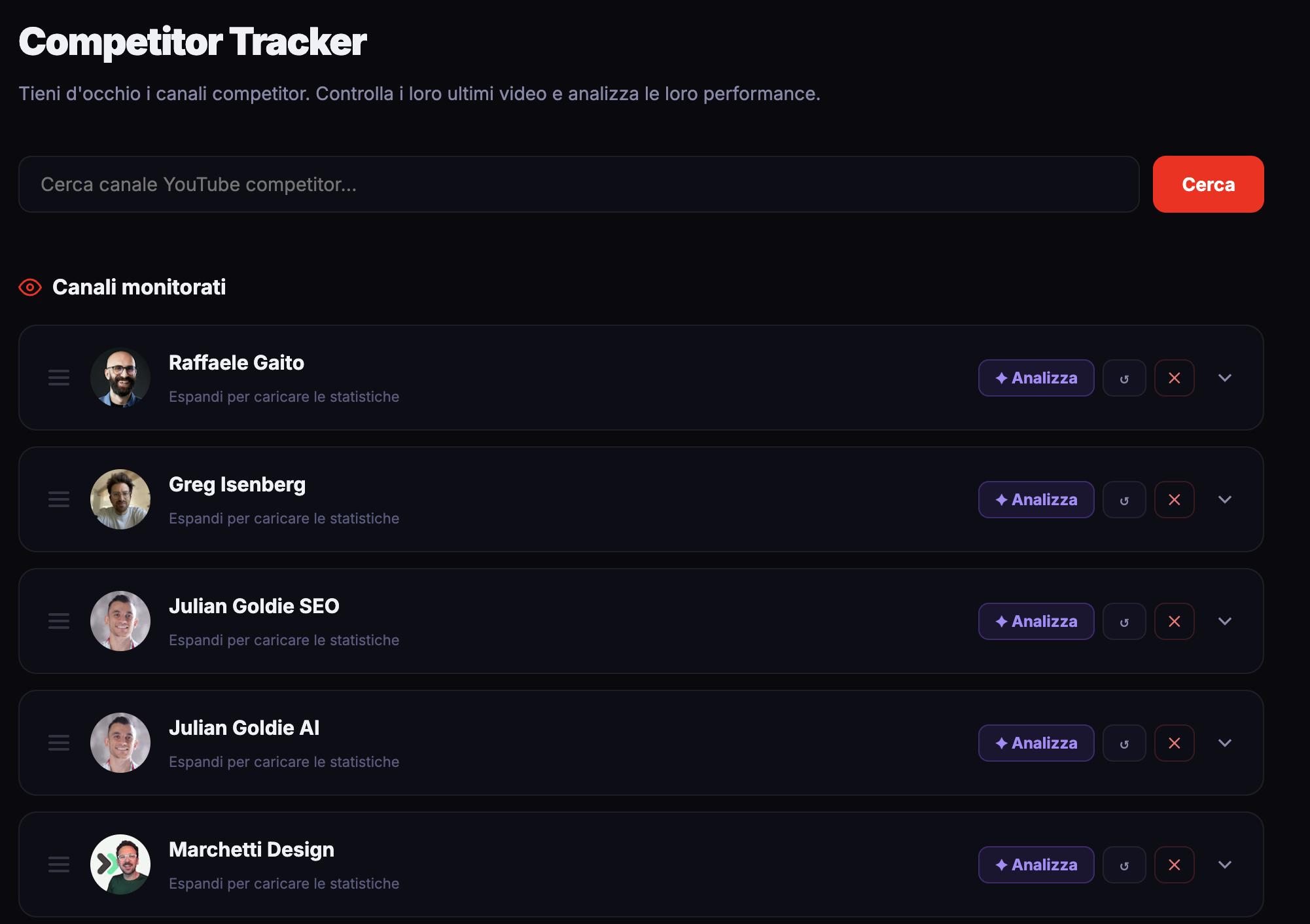The height and width of the screenshot is (924, 1310).
Task: Grab the drag handle for Julian Goldie AI
Action: click(58, 743)
